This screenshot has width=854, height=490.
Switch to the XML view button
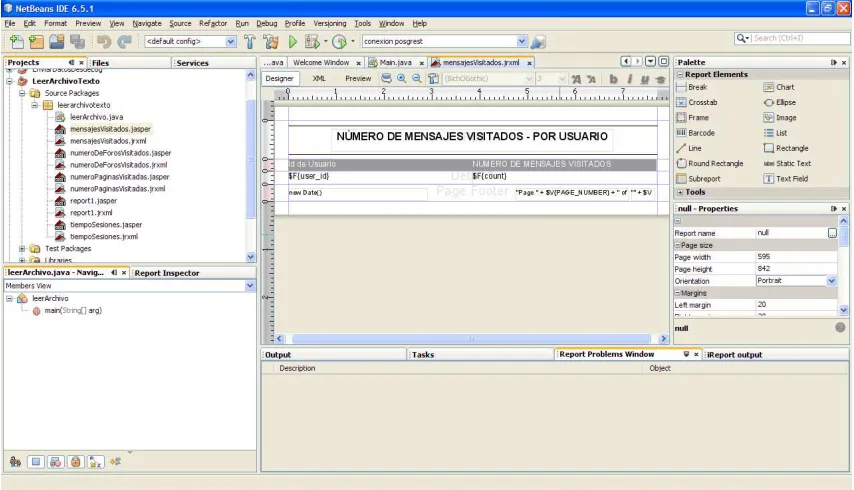coord(319,78)
